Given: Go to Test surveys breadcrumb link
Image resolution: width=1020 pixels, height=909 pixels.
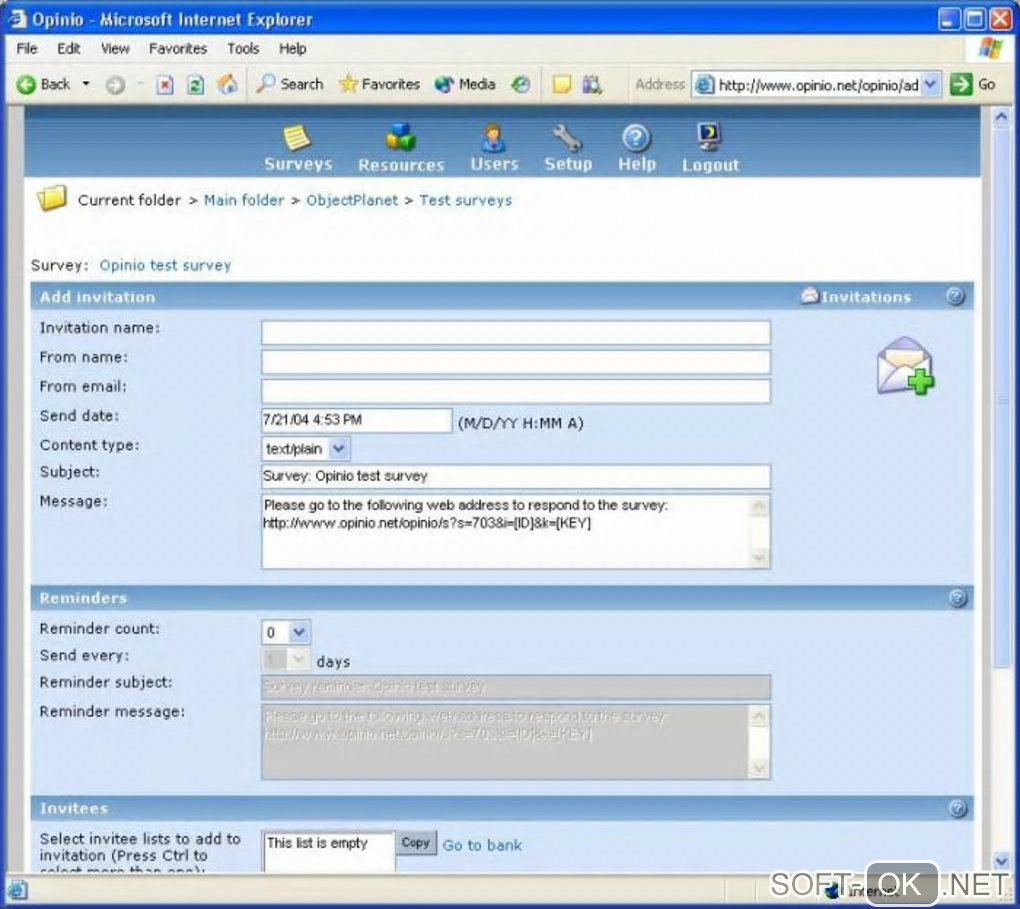Looking at the screenshot, I should click(x=465, y=200).
